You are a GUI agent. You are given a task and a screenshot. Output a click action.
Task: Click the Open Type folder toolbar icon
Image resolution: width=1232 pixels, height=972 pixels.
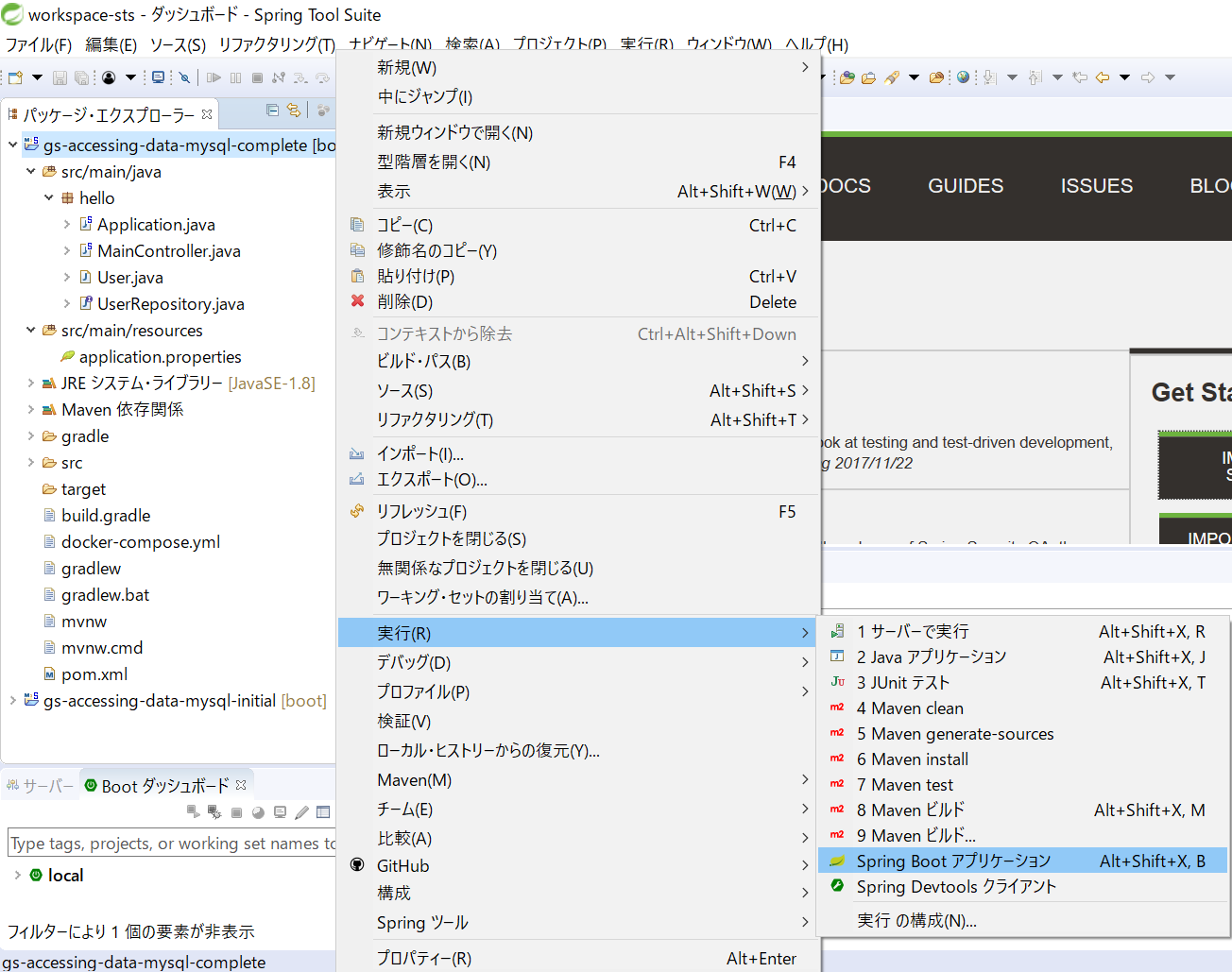pyautogui.click(x=868, y=77)
